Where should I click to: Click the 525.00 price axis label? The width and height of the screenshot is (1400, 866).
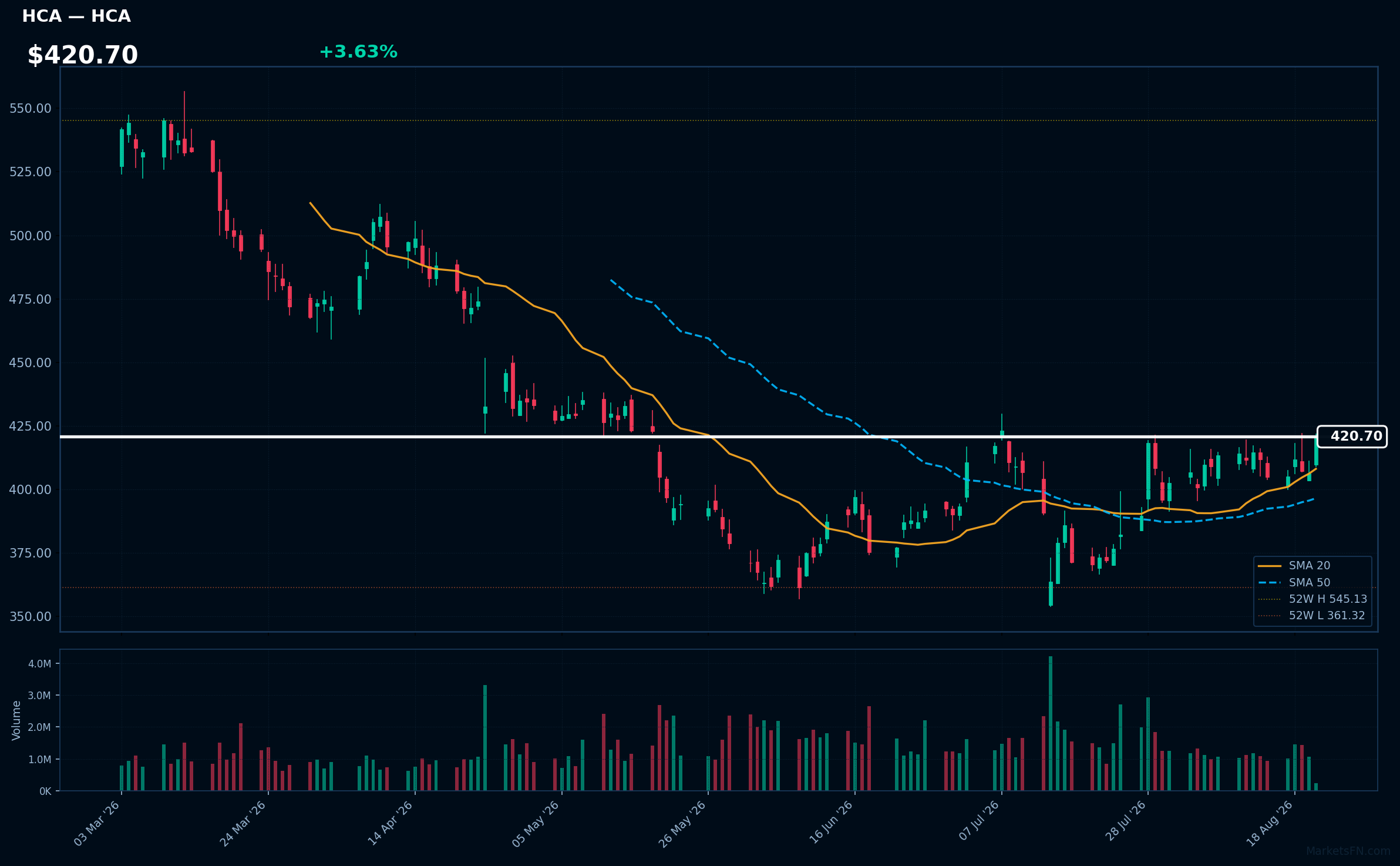[x=30, y=172]
